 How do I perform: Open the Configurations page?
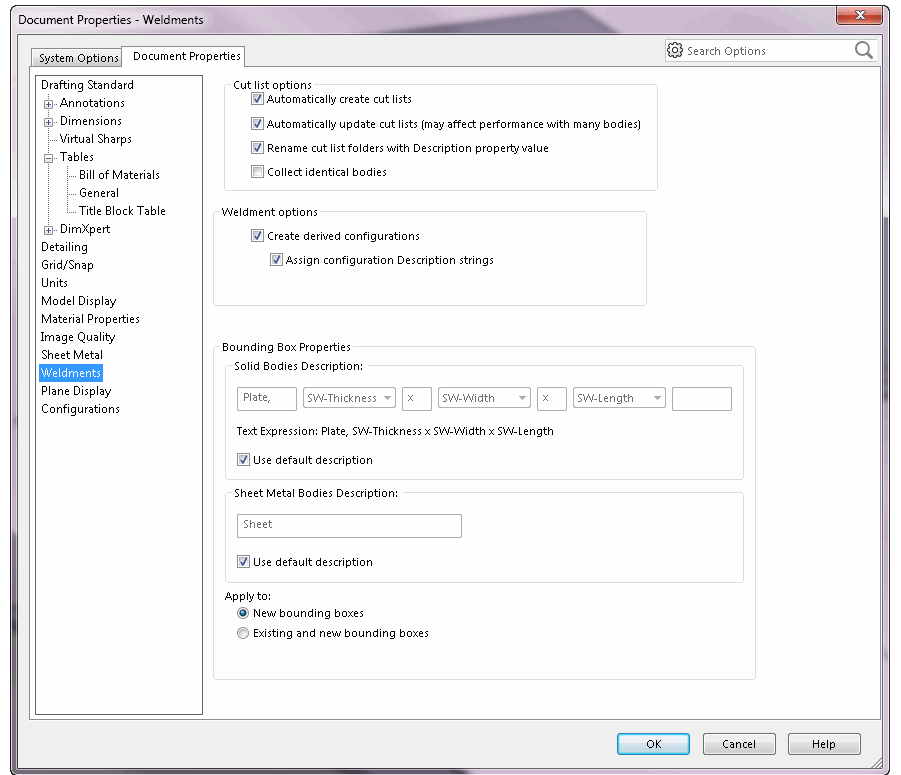[80, 409]
